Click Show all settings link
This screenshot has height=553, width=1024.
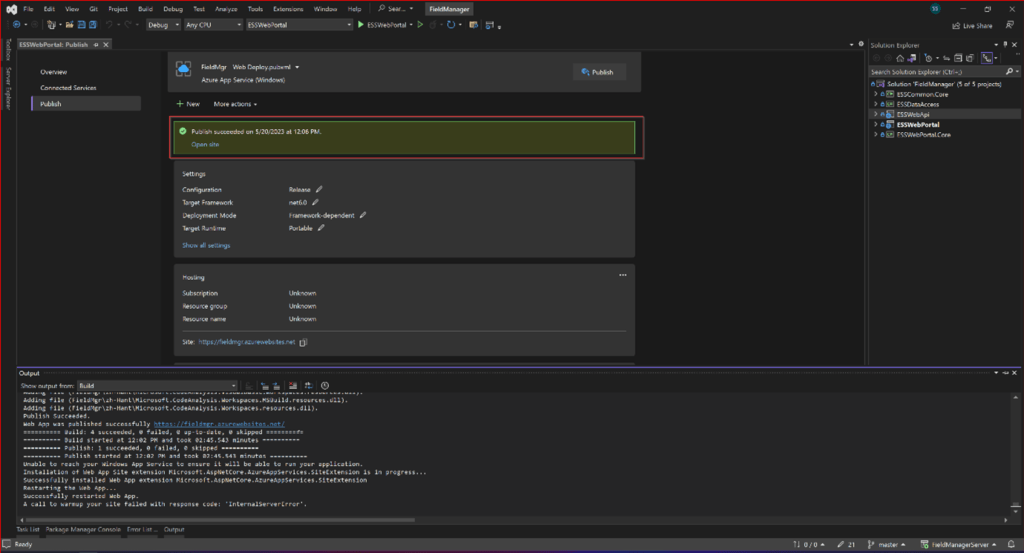tap(206, 245)
